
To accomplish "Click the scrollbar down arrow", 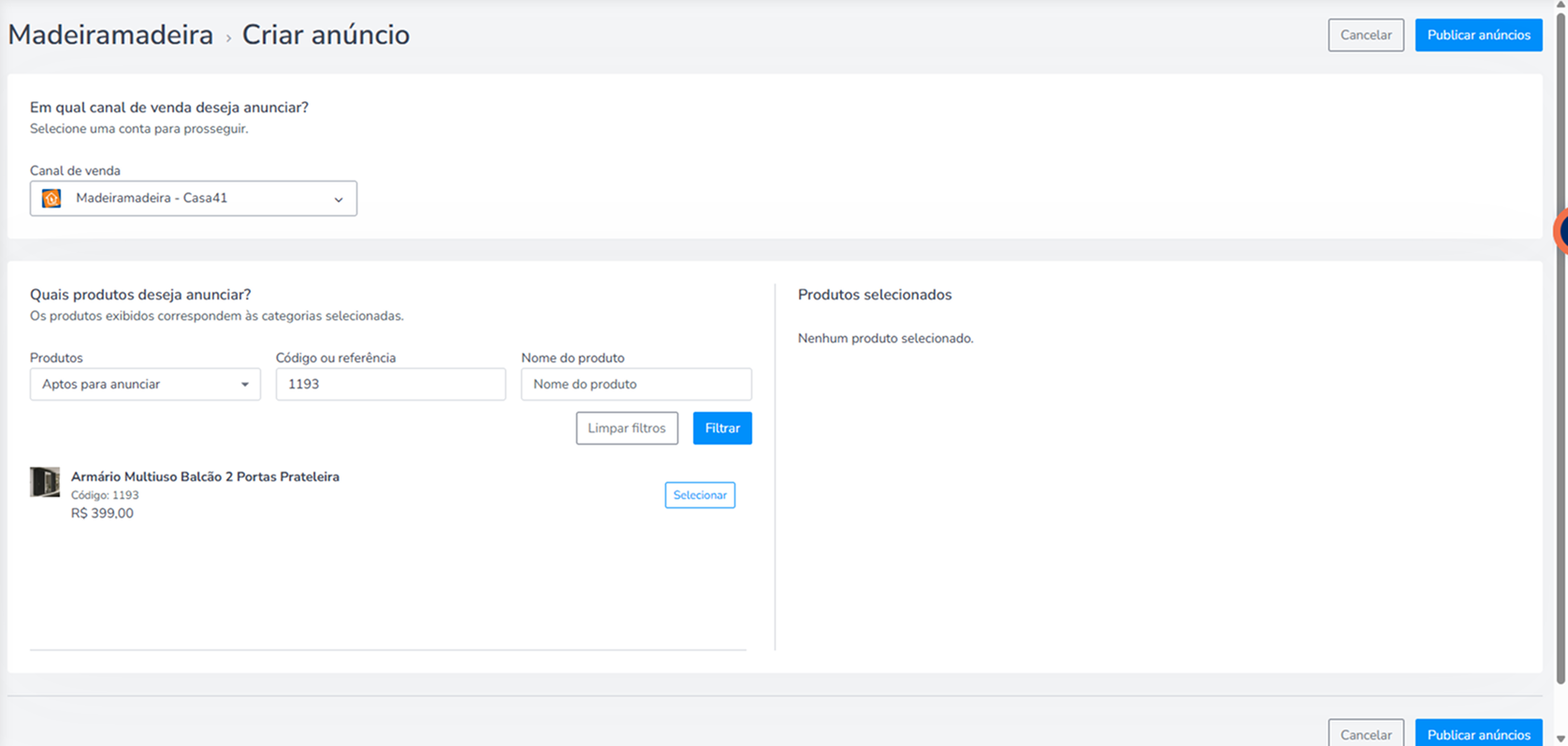I will tap(1561, 739).
